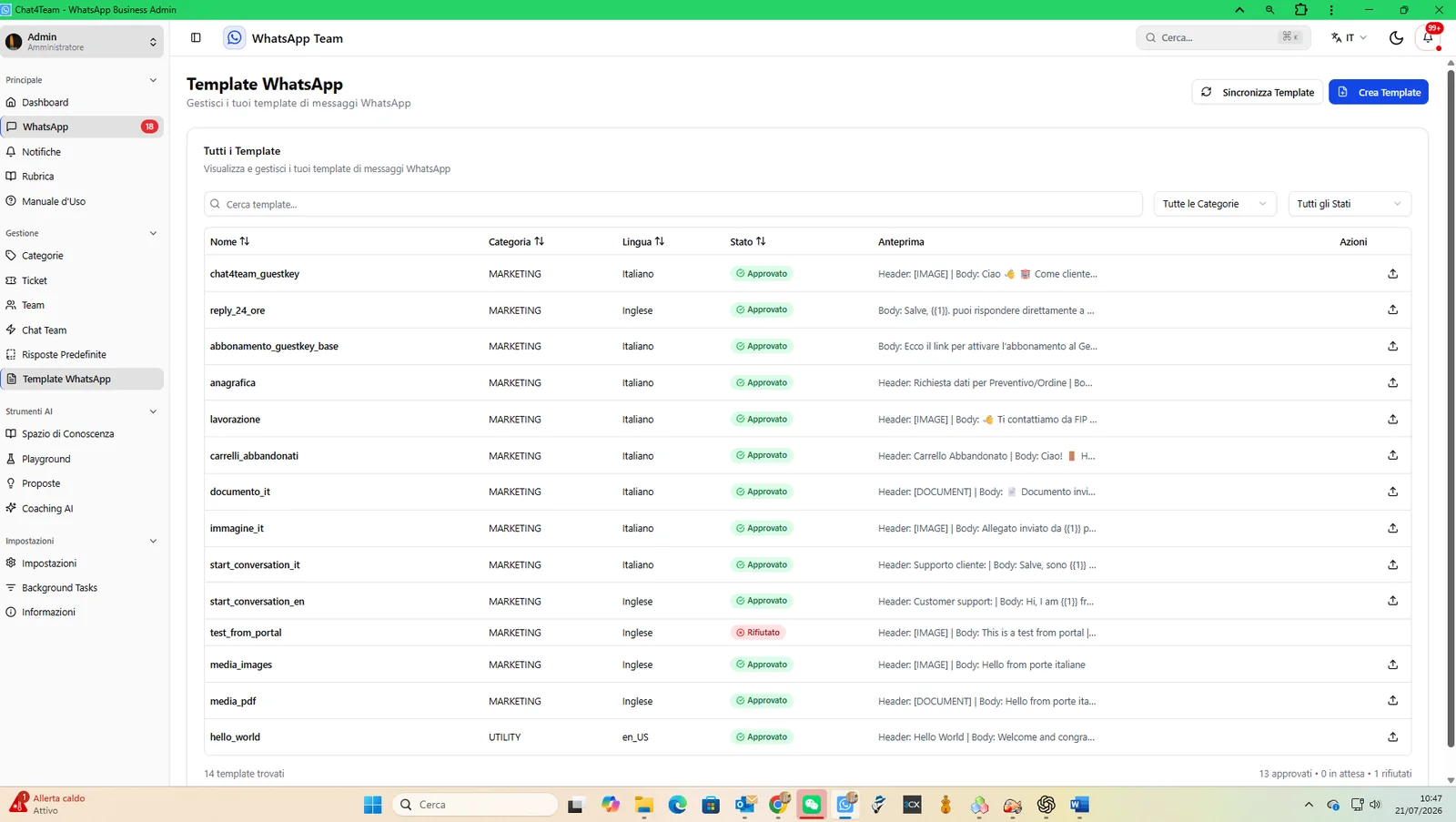Open Ticket in the sidebar
The width and height of the screenshot is (1456, 822).
[x=82, y=280]
